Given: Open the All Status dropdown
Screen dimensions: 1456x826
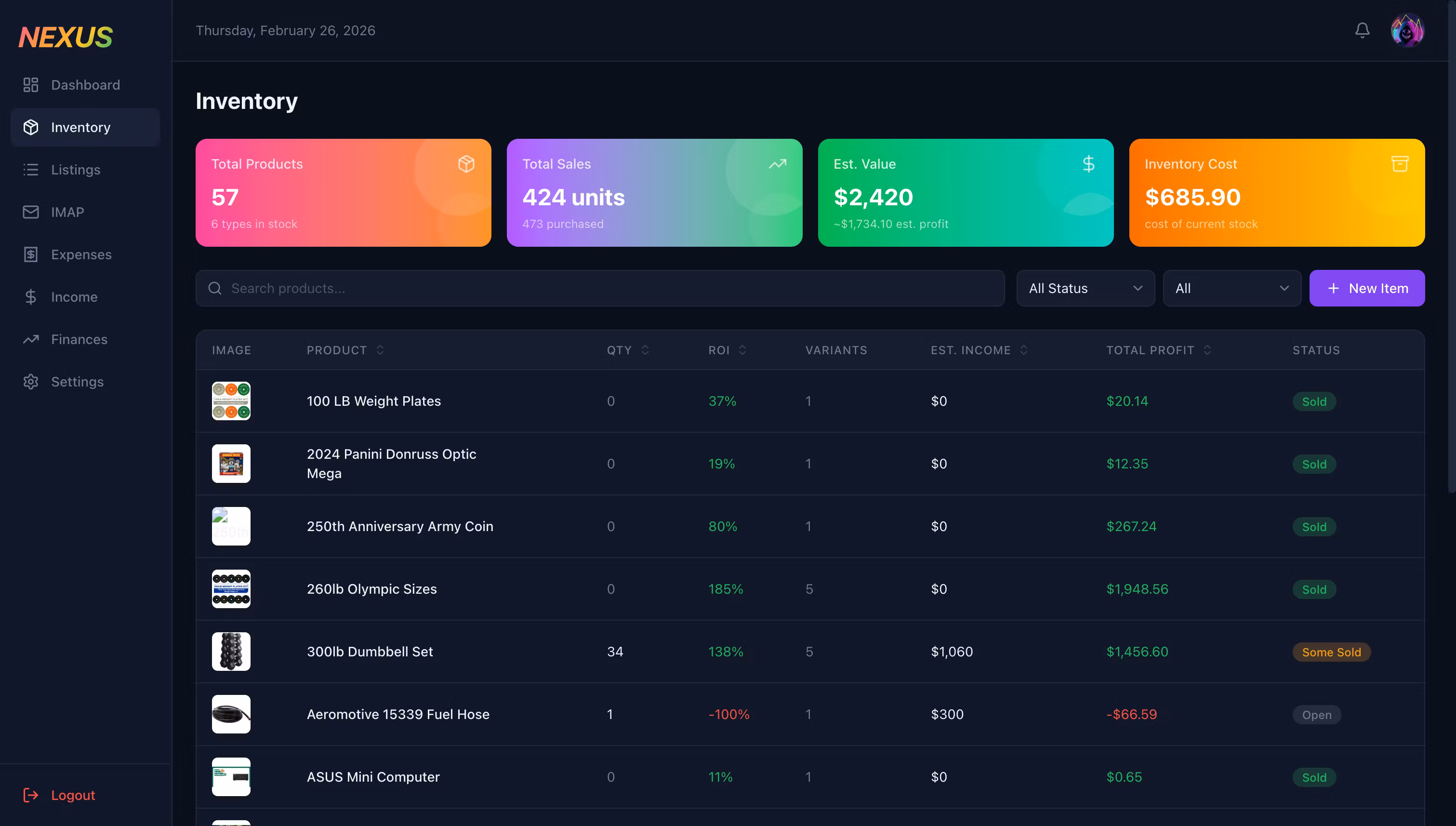Looking at the screenshot, I should tap(1085, 288).
